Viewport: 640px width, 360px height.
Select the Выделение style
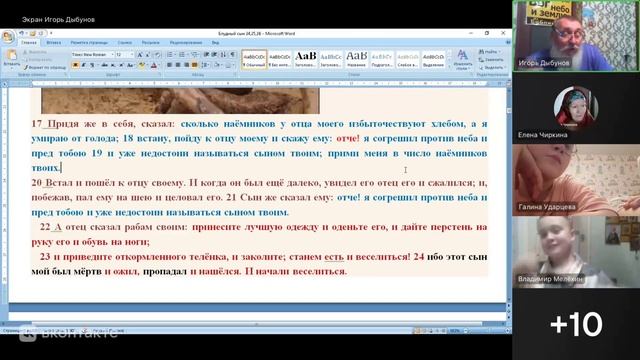point(433,60)
